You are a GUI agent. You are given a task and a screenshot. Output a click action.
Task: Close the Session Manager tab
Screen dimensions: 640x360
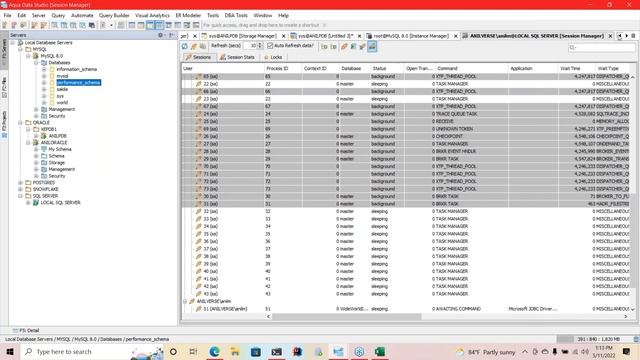[x=610, y=36]
